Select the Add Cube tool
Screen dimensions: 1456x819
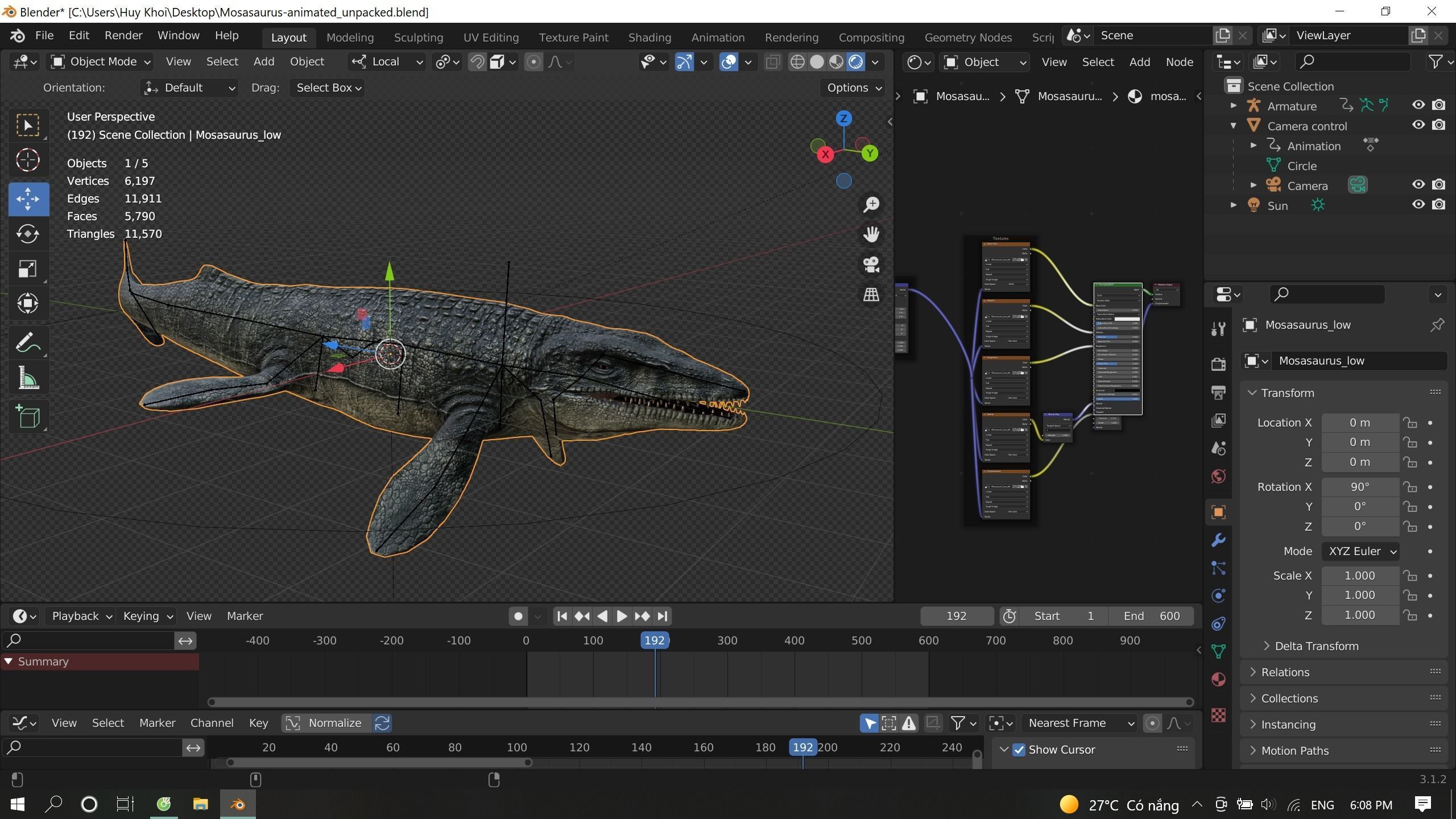click(27, 417)
